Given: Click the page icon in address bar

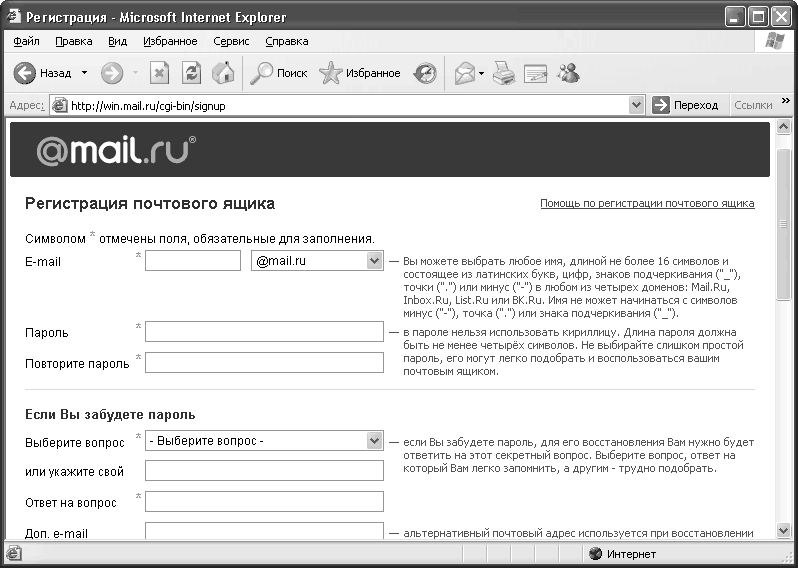Looking at the screenshot, I should coord(60,106).
